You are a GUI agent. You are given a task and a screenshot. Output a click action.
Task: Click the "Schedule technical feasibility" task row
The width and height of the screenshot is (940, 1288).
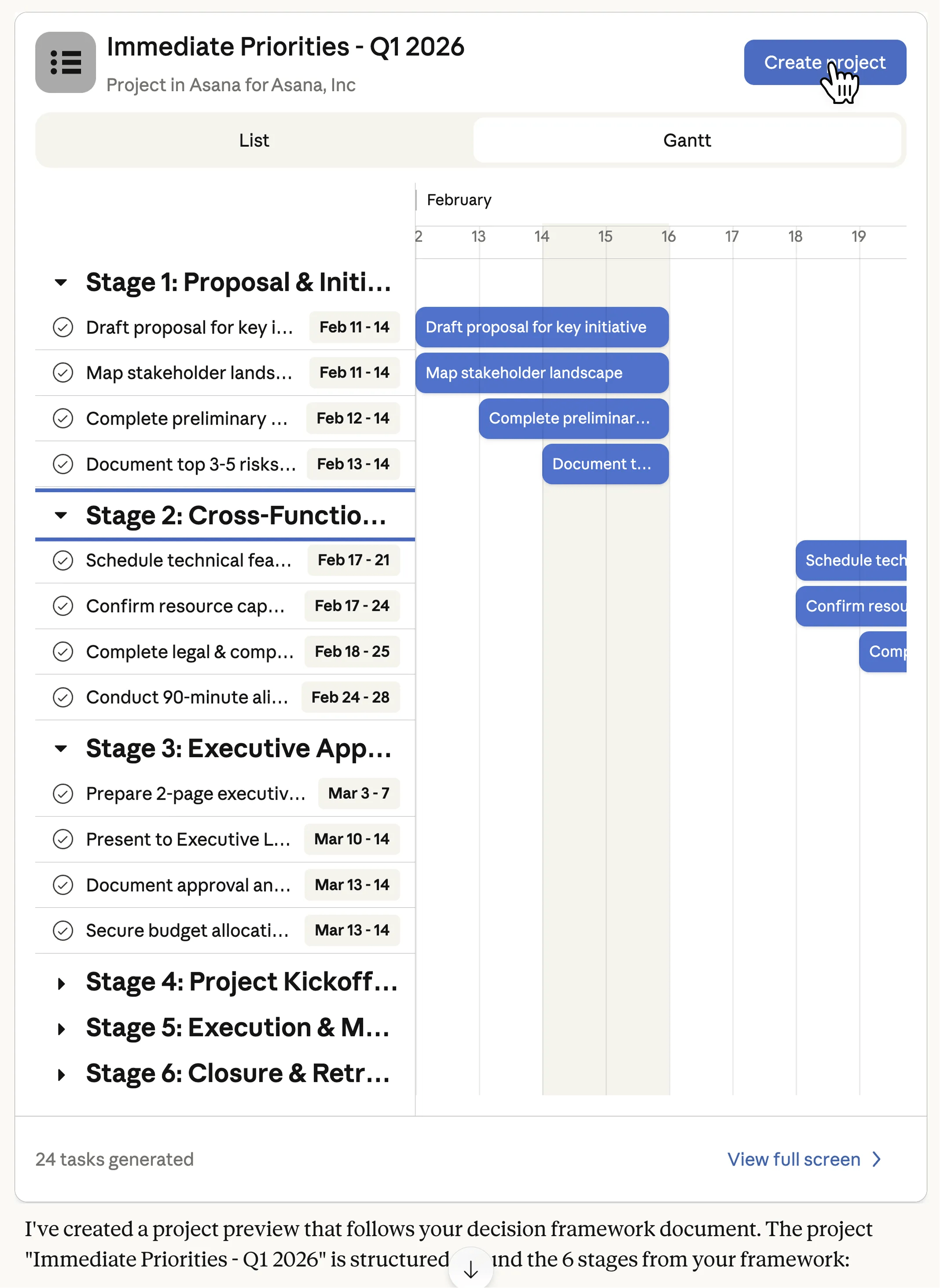(x=188, y=560)
